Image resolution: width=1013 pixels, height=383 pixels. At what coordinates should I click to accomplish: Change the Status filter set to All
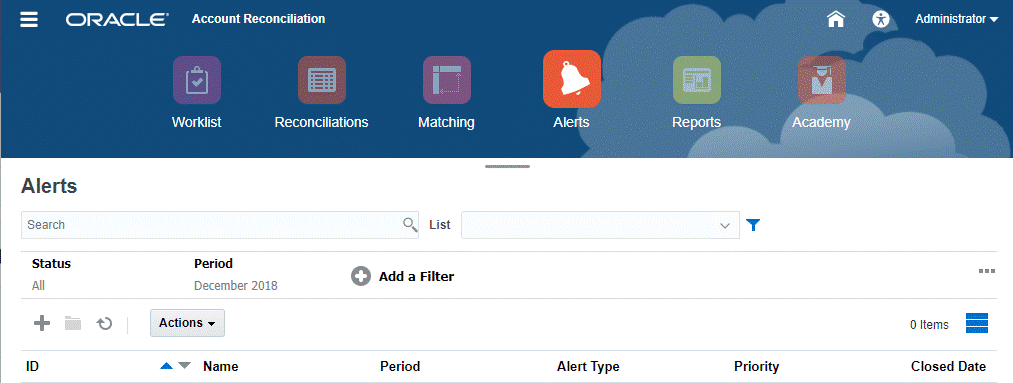coord(51,274)
